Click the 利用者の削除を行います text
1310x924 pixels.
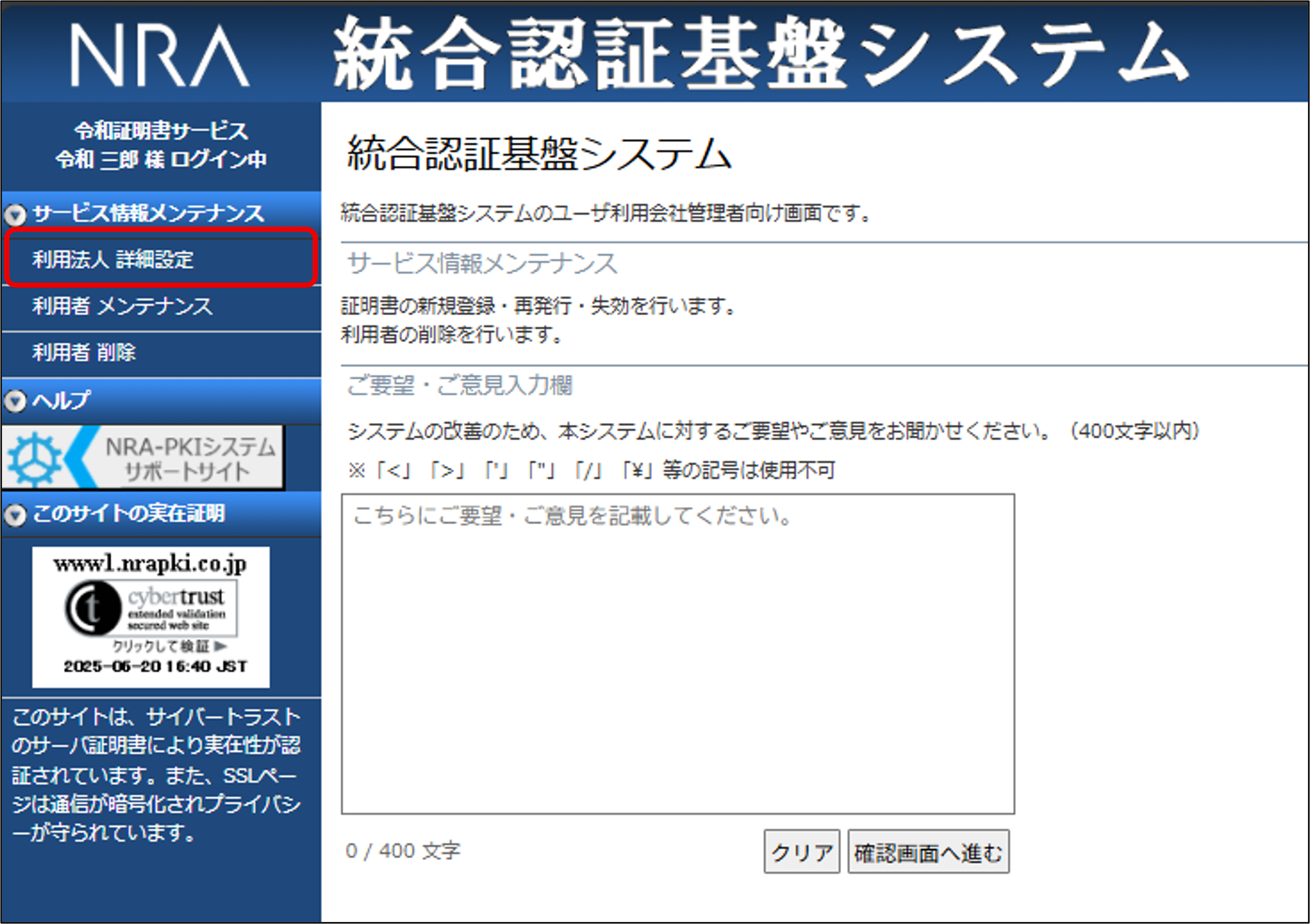tap(451, 334)
